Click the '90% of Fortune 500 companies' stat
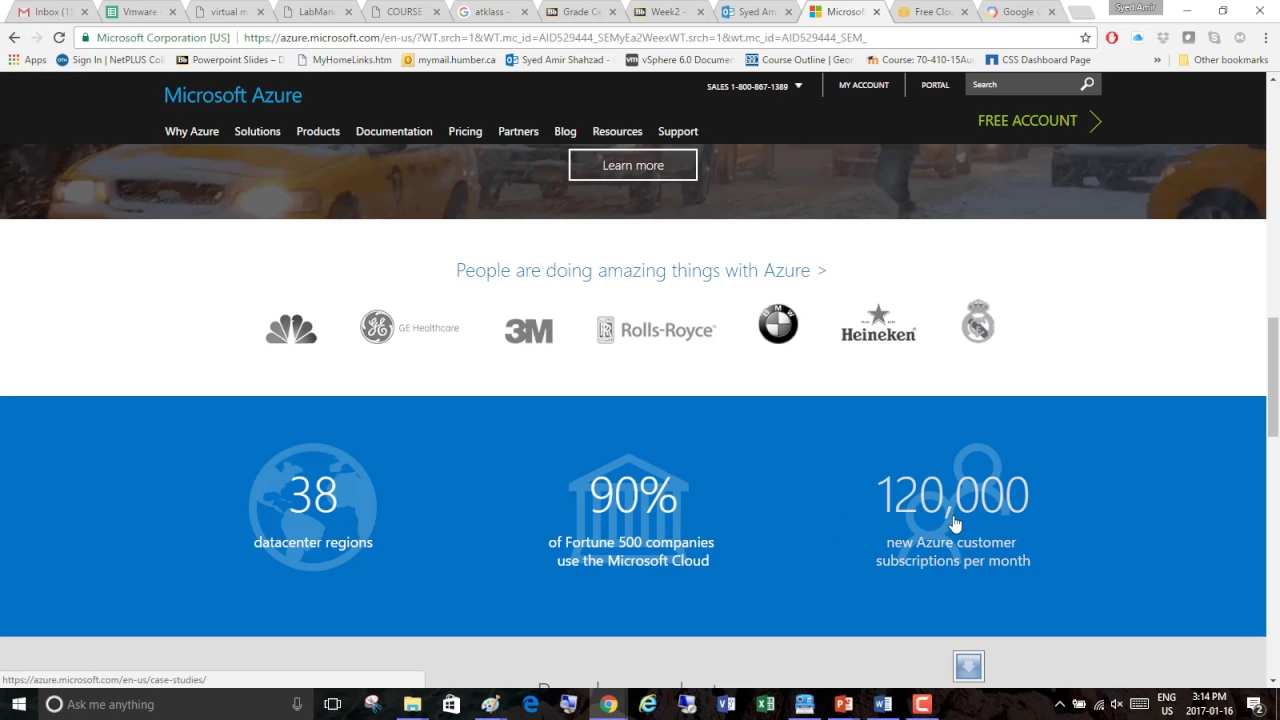1280x720 pixels. [631, 512]
